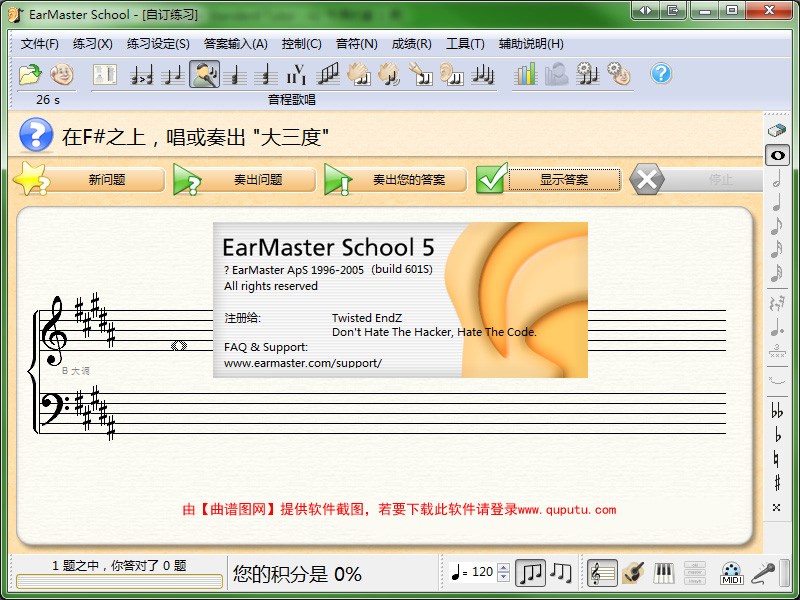The height and width of the screenshot is (600, 800).
Task: Open the rhythm reading clapping-hands exercise
Action: (359, 74)
